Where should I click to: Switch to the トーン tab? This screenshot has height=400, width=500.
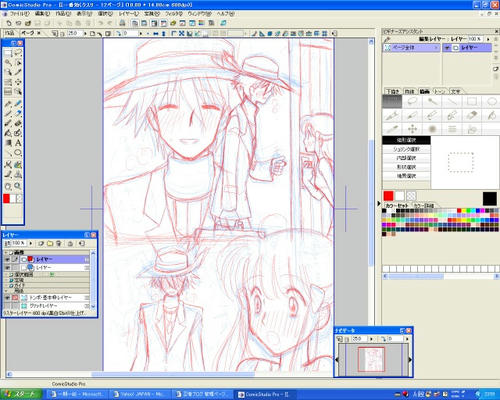point(440,91)
